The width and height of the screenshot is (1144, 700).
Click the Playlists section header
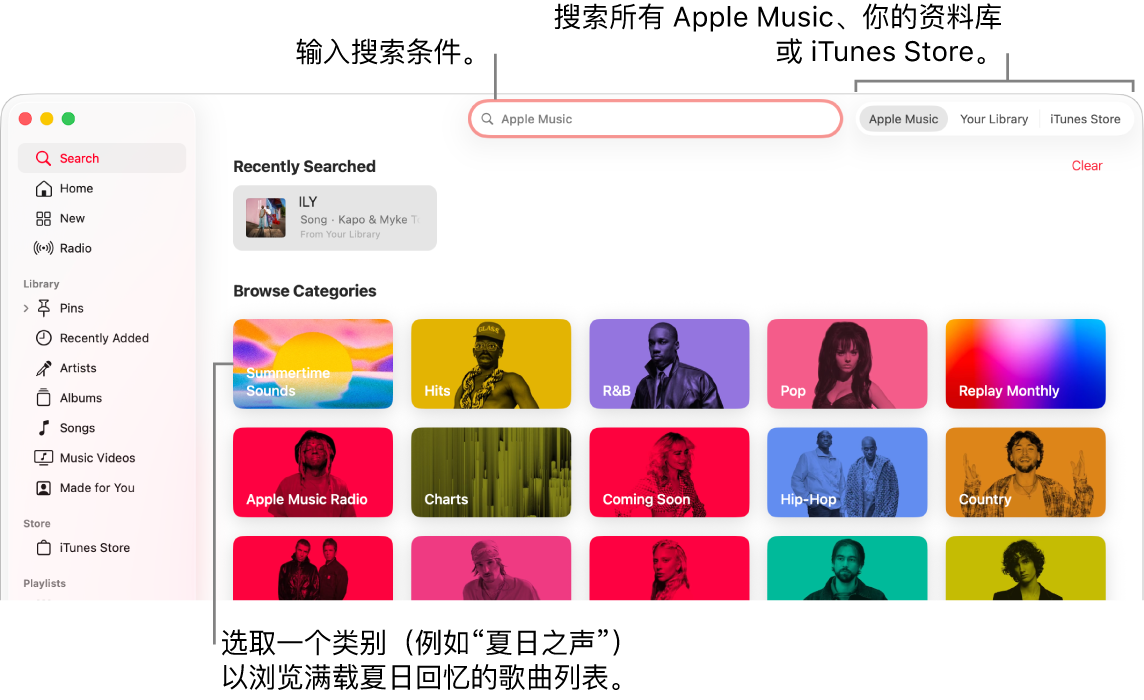pyautogui.click(x=45, y=583)
